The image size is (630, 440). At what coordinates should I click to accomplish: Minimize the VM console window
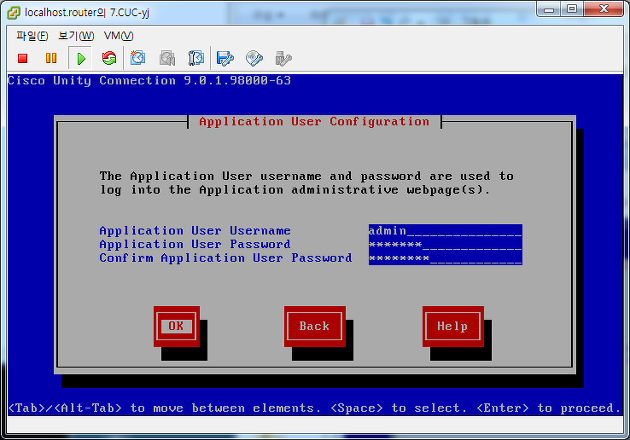click(549, 9)
